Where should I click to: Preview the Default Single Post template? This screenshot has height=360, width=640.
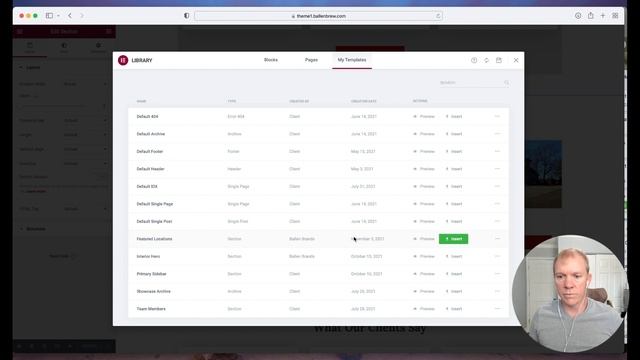[424, 221]
